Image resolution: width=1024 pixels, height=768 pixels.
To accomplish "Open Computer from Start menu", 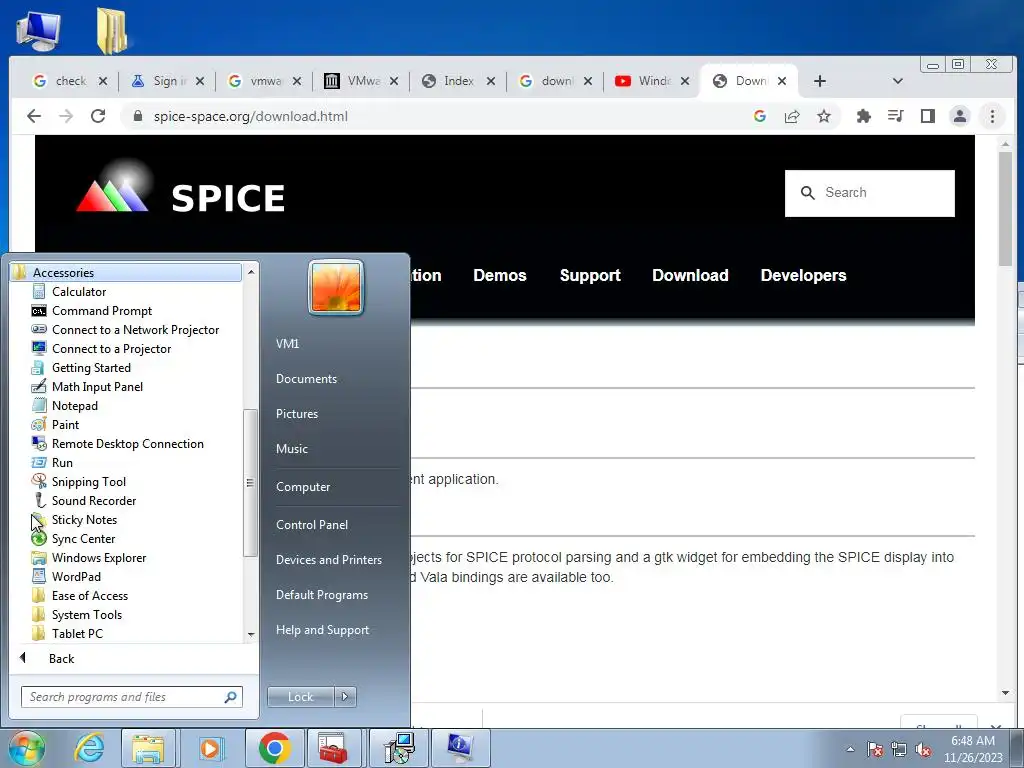I will point(302,487).
